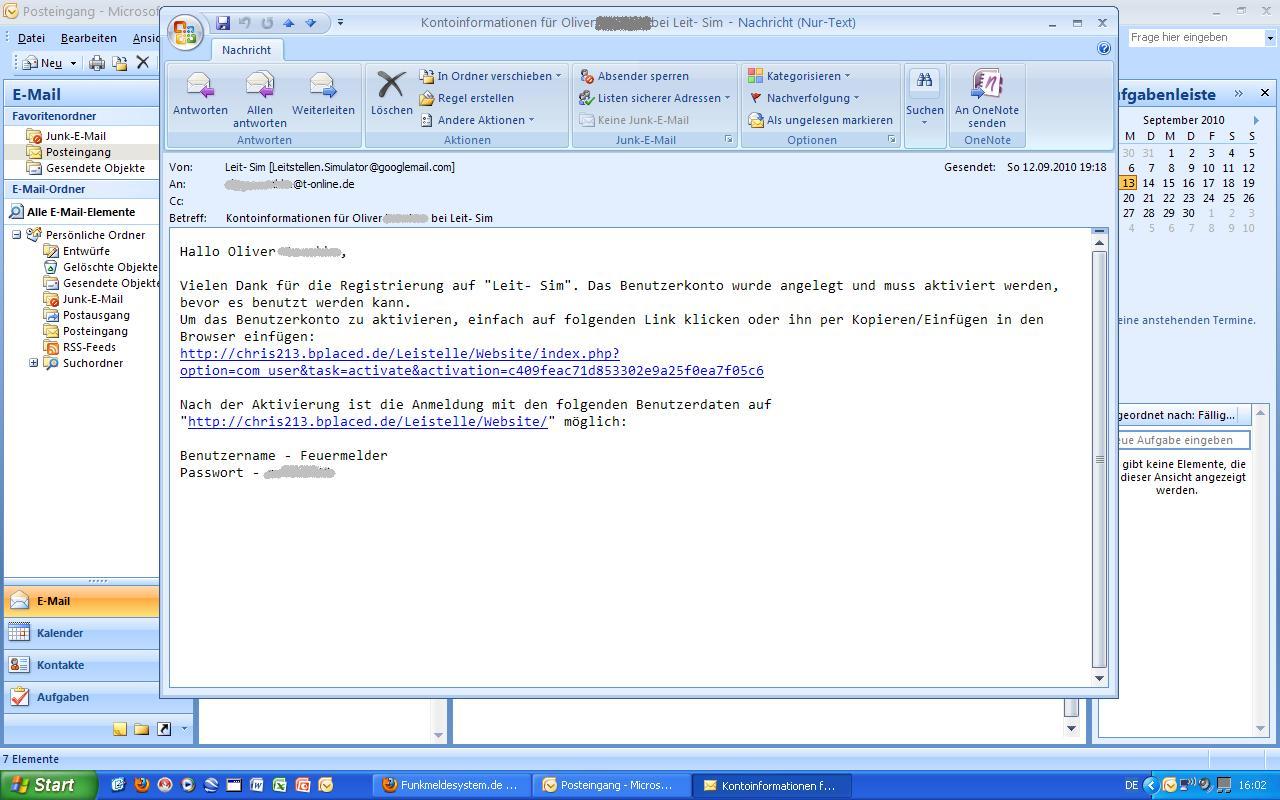
Task: Close the task pane in the Outlook window
Action: click(x=1264, y=93)
